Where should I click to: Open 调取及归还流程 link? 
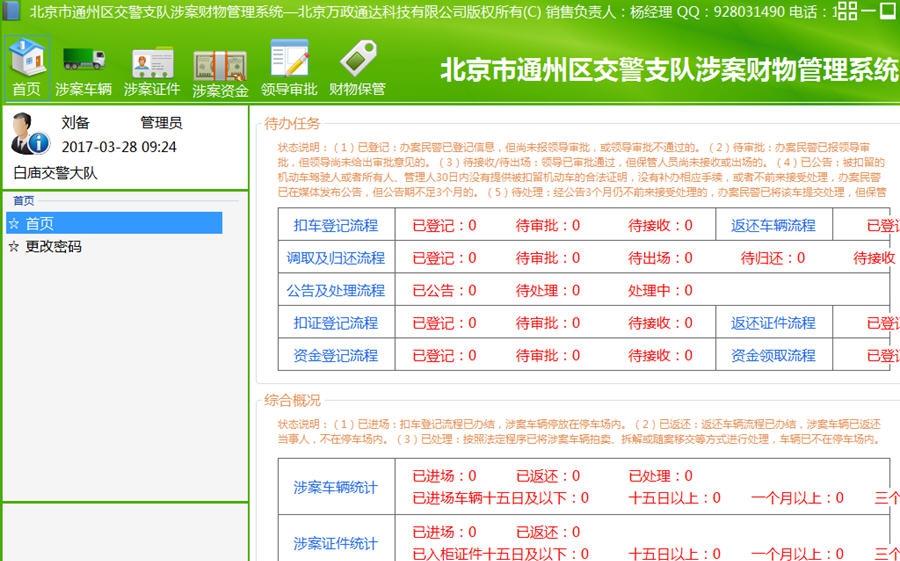click(x=336, y=258)
